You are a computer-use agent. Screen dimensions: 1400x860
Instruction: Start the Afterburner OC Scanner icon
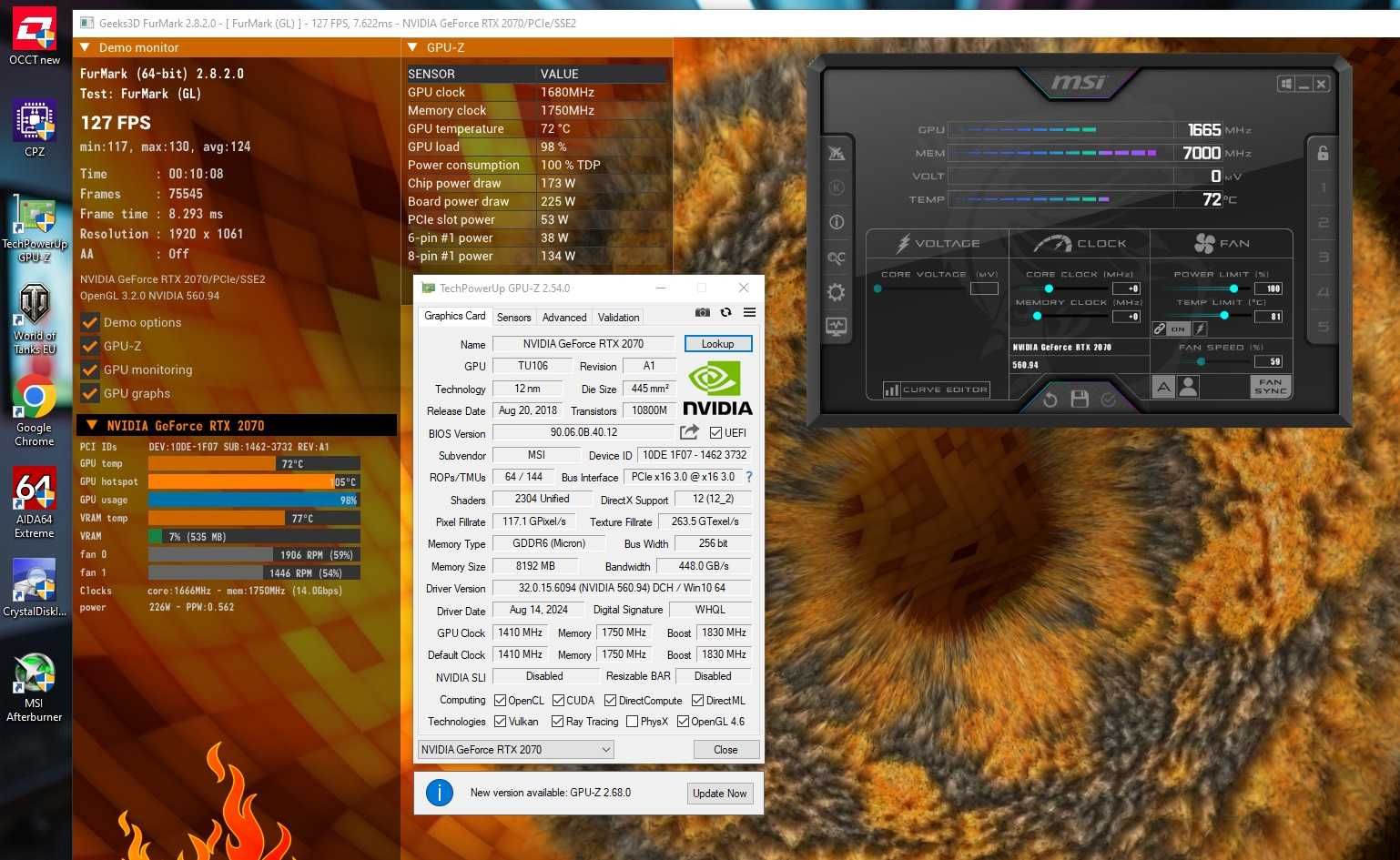click(x=837, y=258)
